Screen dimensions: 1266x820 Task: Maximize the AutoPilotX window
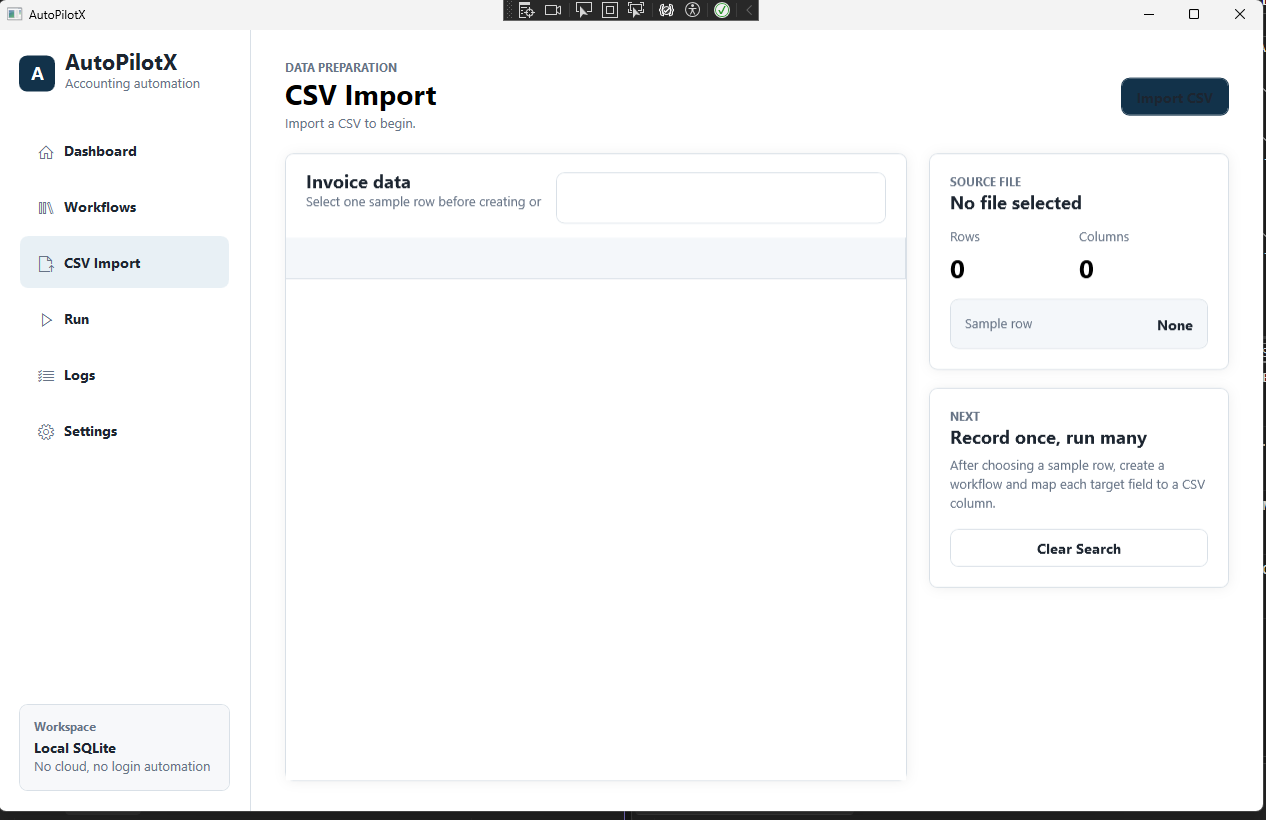[1194, 14]
